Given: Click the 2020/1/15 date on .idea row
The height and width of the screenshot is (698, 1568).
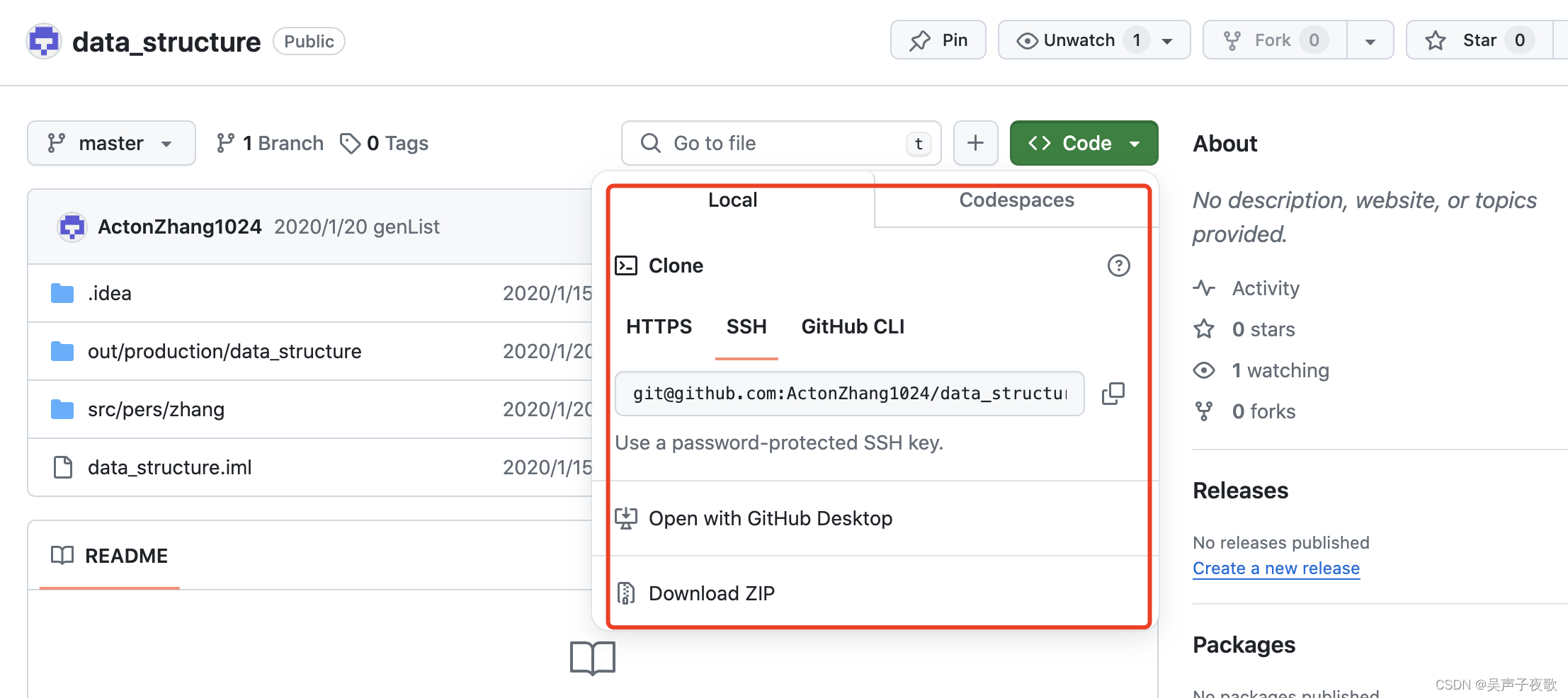Looking at the screenshot, I should 547,293.
